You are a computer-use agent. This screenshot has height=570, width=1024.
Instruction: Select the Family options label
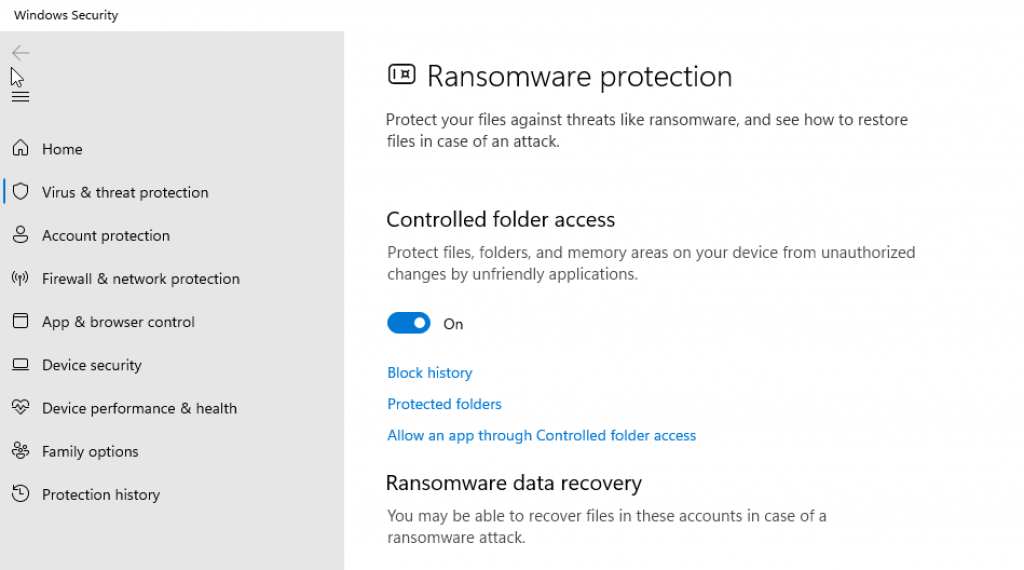(x=90, y=452)
